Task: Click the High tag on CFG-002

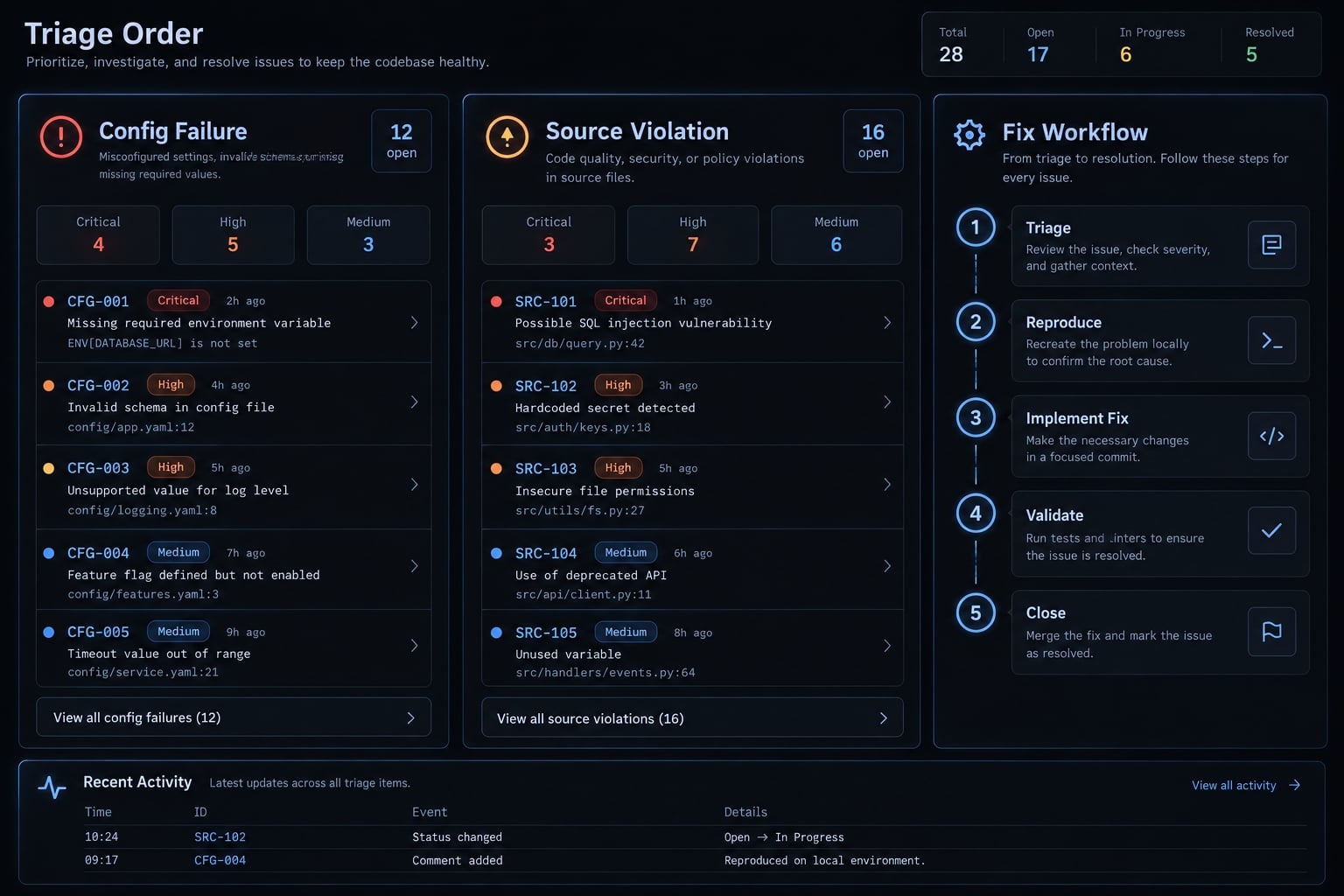Action: coord(171,384)
